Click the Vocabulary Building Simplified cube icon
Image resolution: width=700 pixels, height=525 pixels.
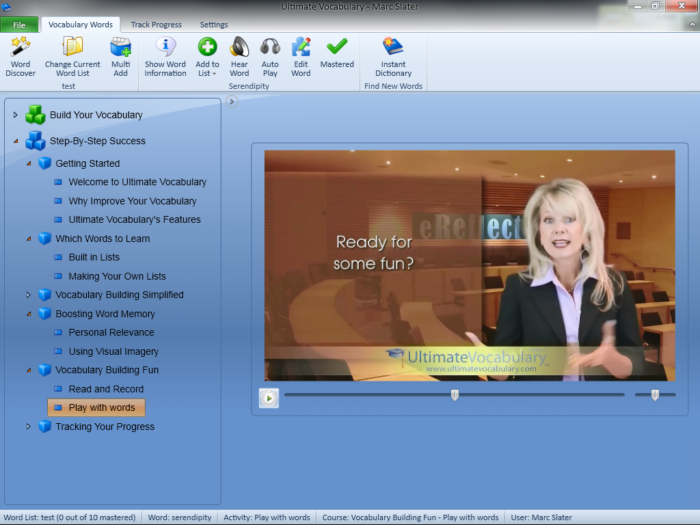tap(45, 295)
